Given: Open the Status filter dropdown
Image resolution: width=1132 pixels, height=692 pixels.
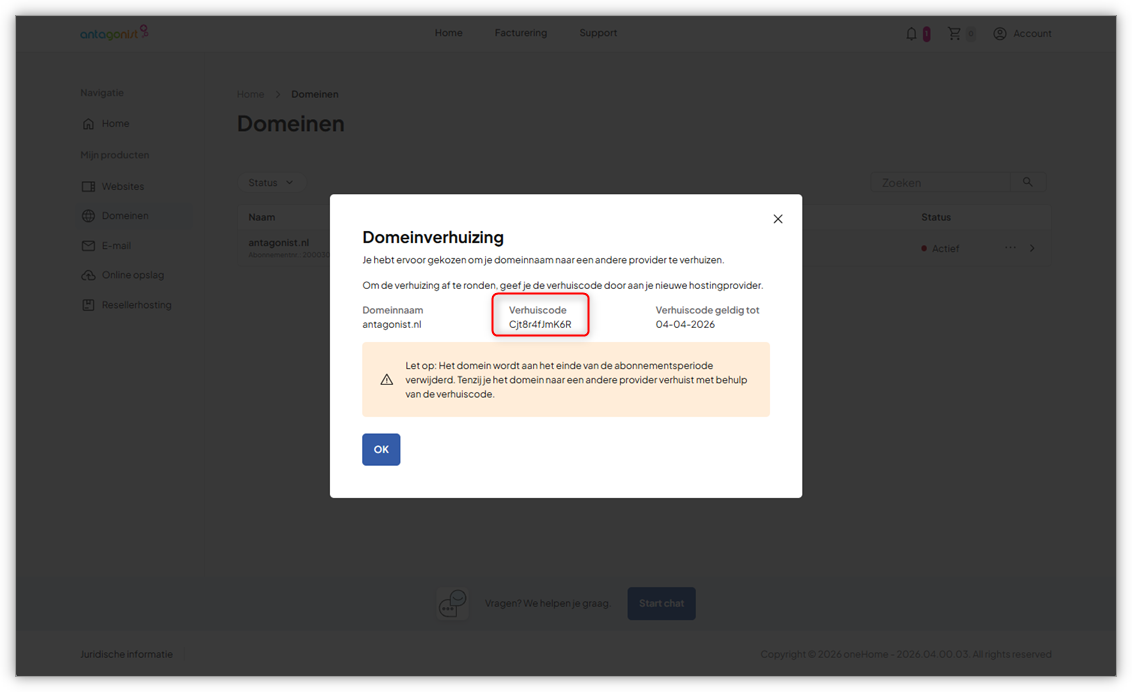Looking at the screenshot, I should pos(271,183).
